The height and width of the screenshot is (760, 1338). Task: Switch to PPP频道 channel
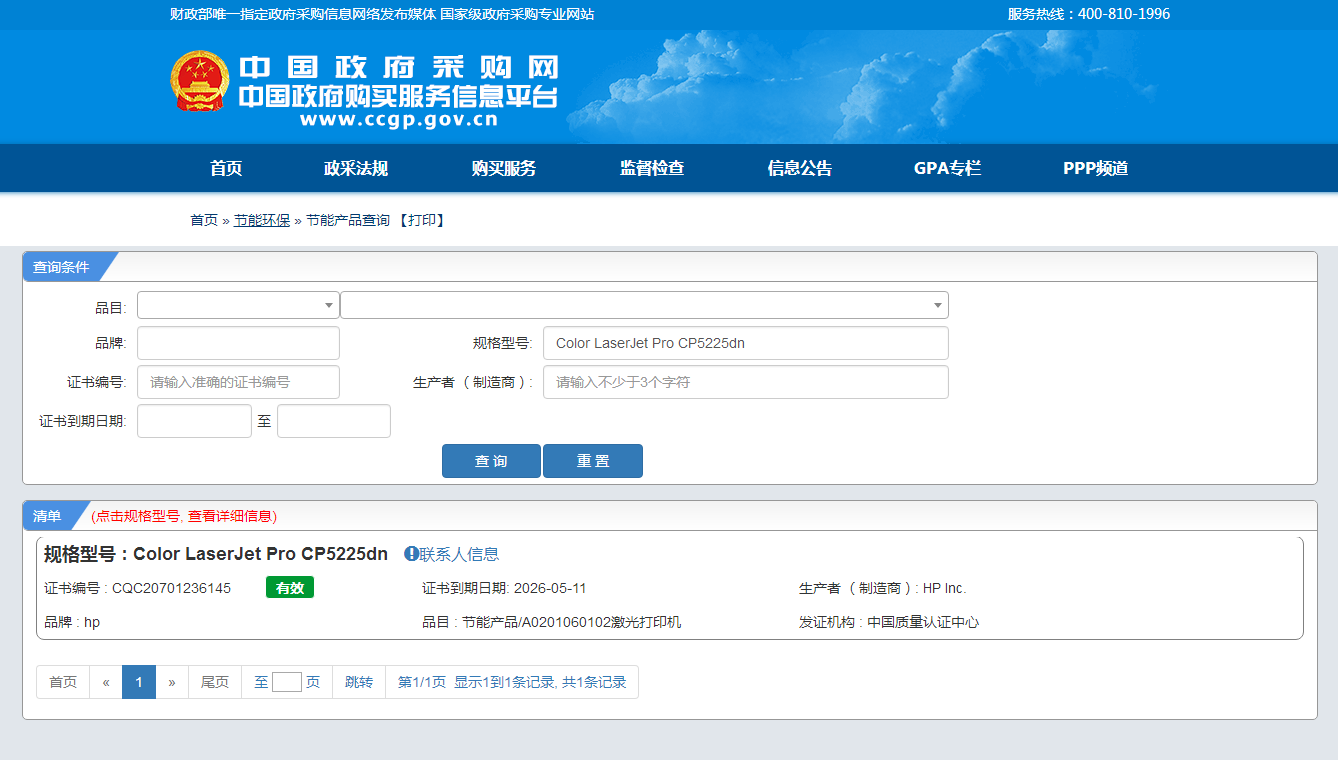click(1095, 168)
